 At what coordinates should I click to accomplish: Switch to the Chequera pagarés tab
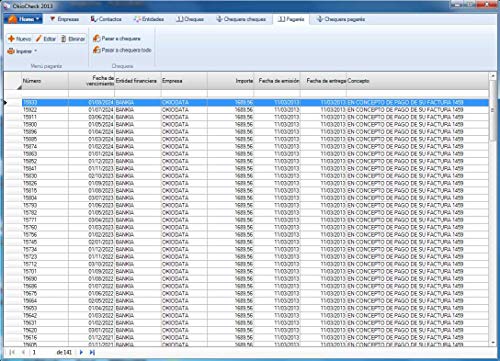click(x=341, y=19)
